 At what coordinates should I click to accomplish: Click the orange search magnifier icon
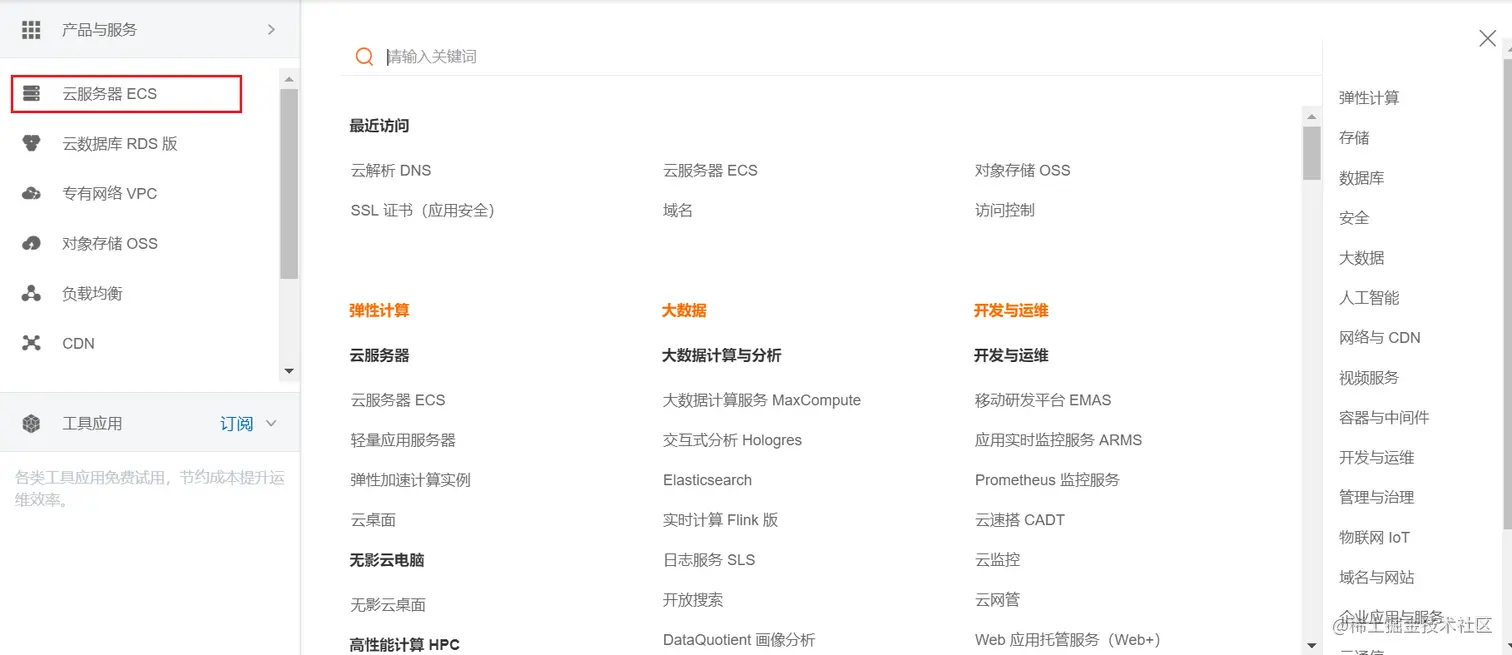tap(365, 57)
